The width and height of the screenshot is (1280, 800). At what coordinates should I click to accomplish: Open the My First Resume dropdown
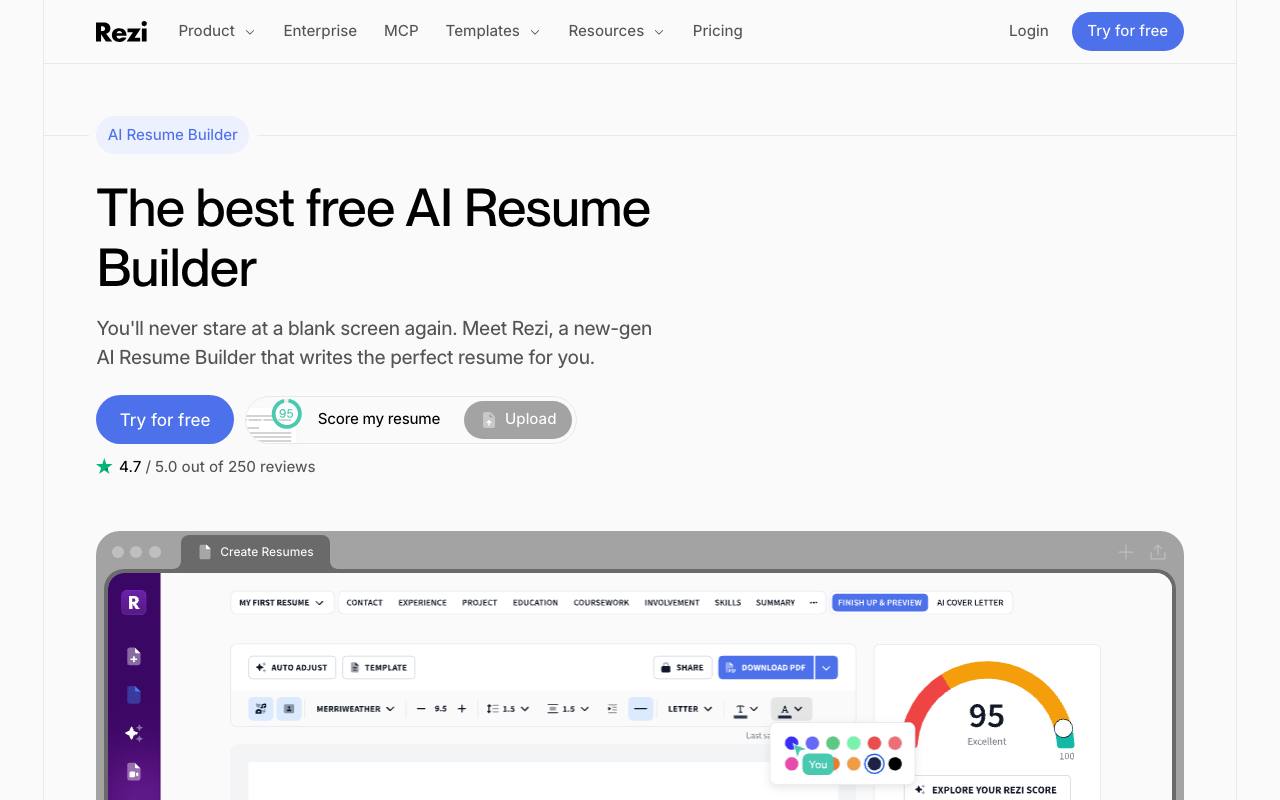point(282,603)
